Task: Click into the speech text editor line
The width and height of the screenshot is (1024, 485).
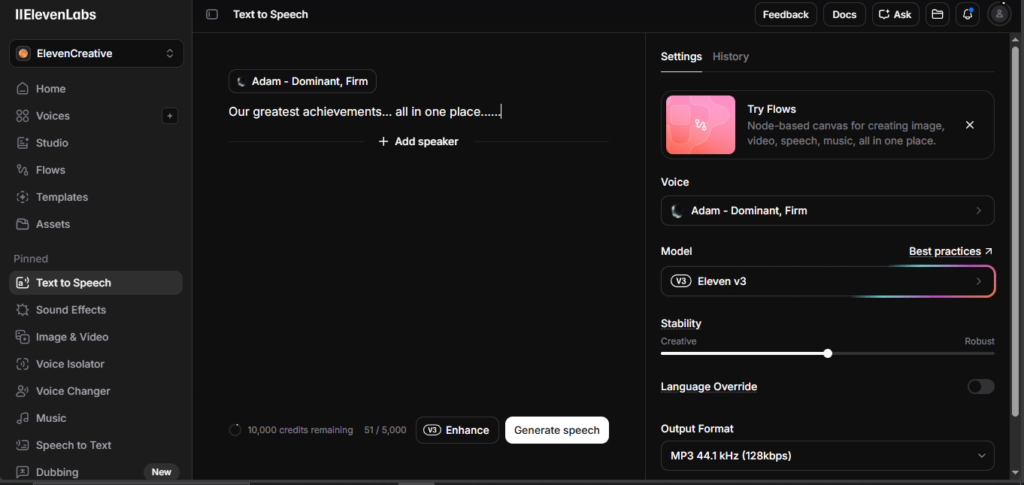Action: [x=365, y=112]
